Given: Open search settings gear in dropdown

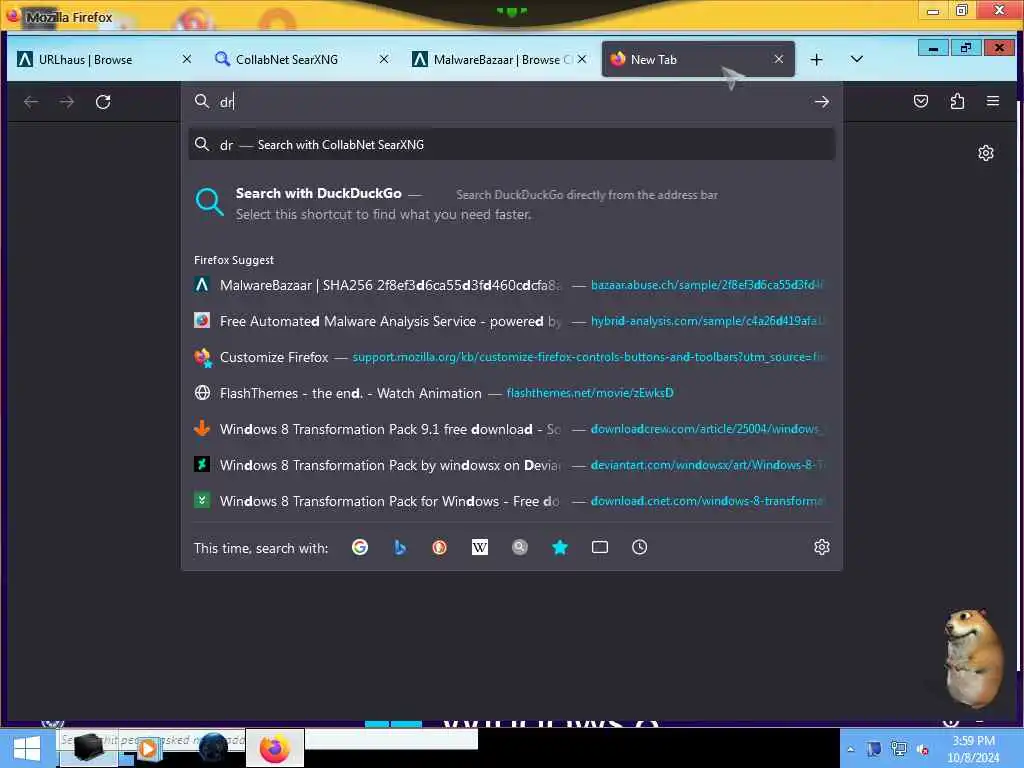Looking at the screenshot, I should click(822, 547).
